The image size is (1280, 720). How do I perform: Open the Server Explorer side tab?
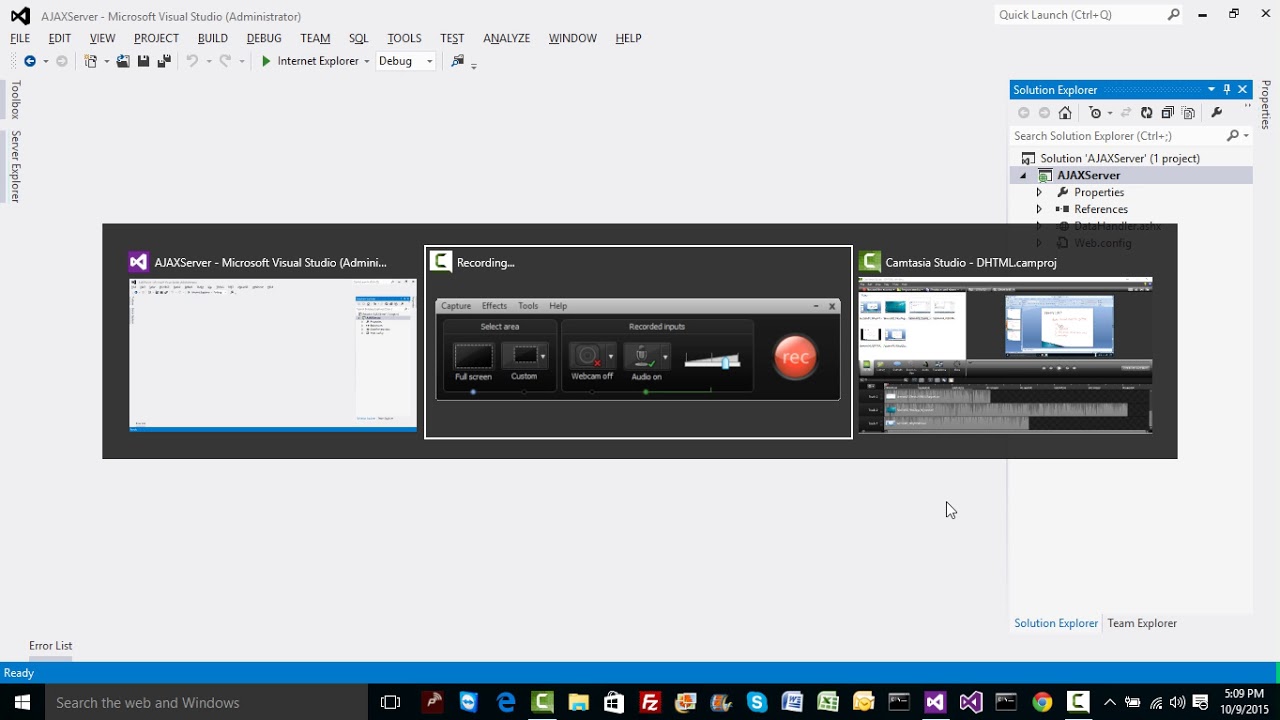click(15, 166)
